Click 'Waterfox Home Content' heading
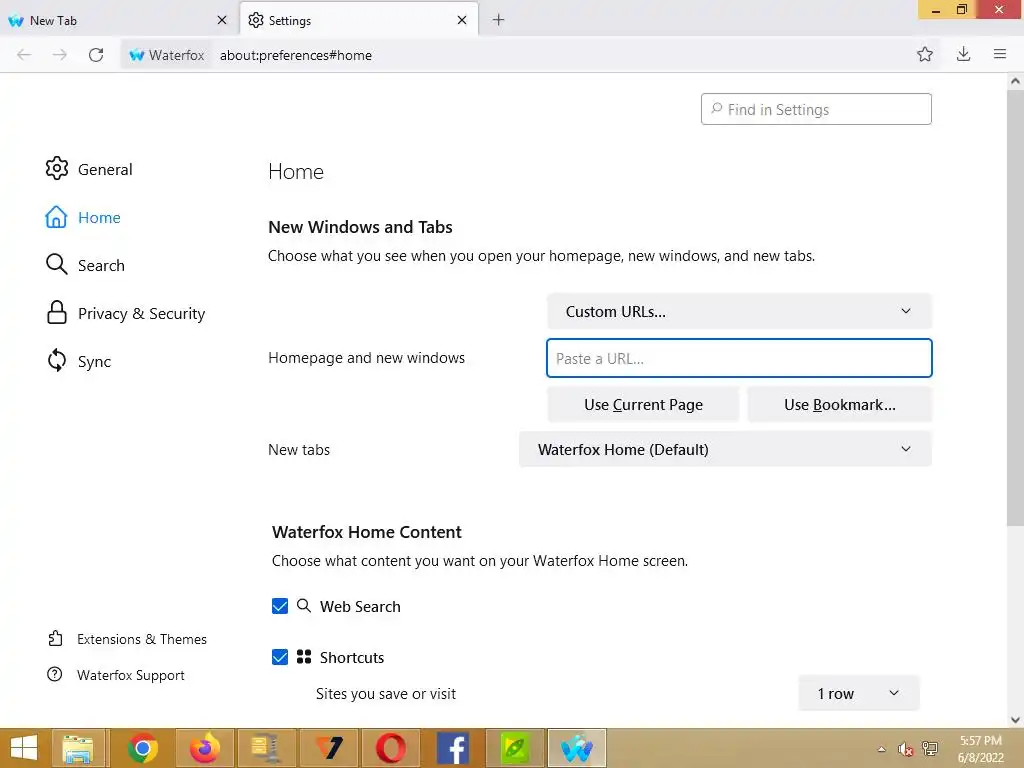This screenshot has height=768, width=1024. 366,532
